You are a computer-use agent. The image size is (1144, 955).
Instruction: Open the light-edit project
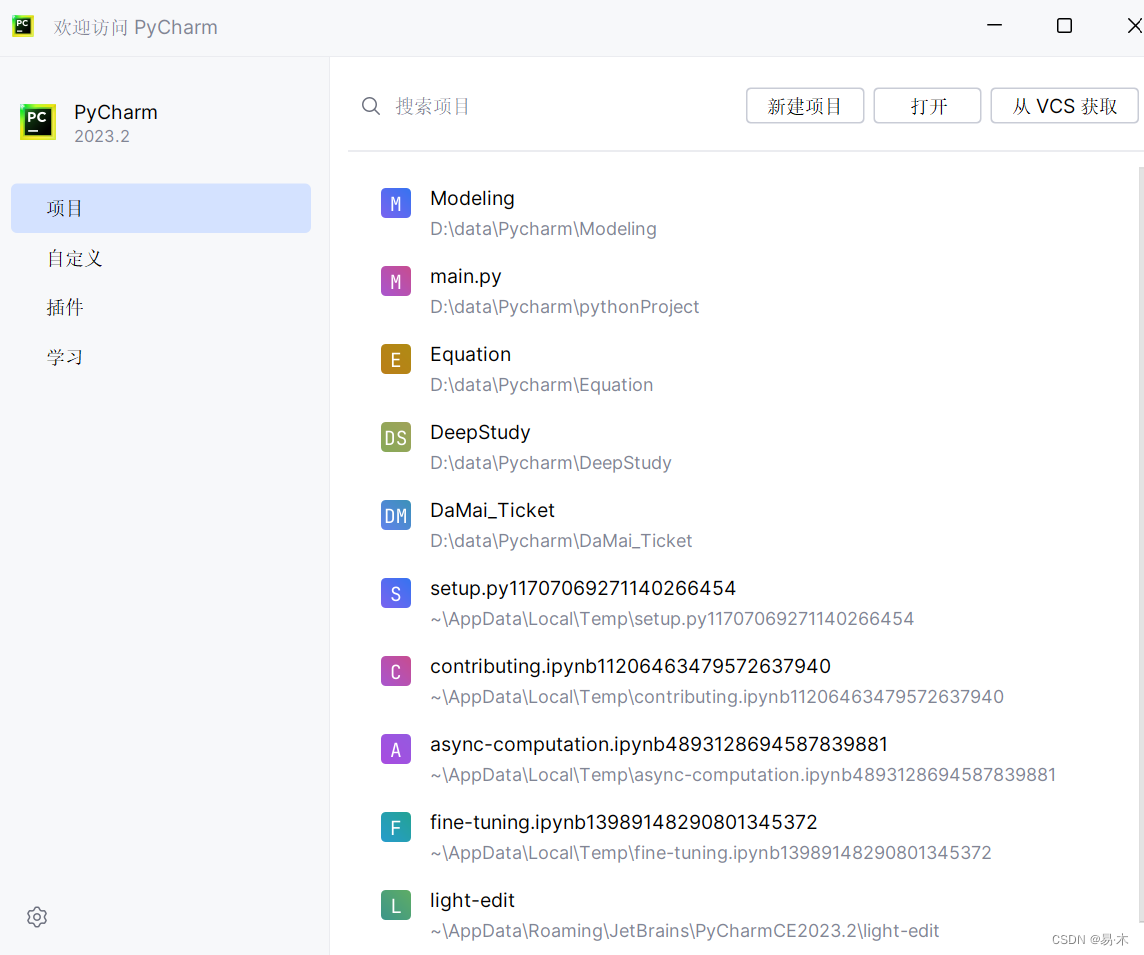tap(472, 900)
